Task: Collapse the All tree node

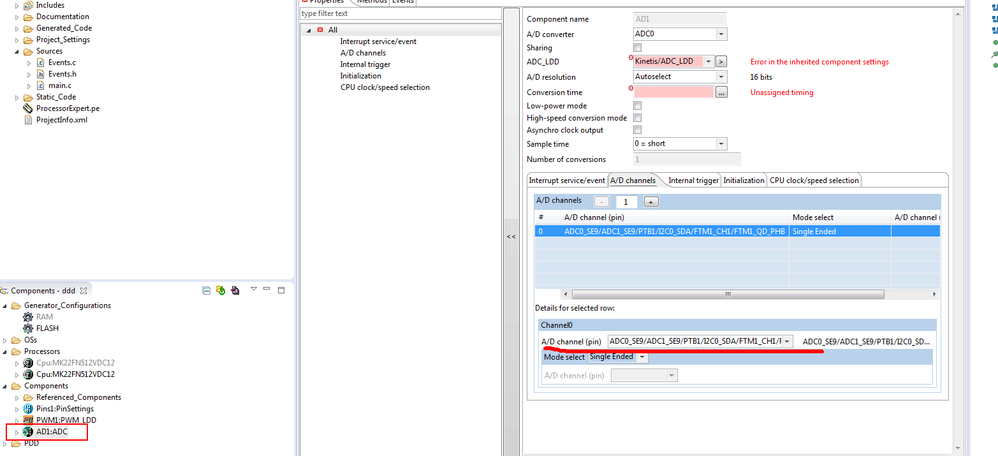Action: 309,30
